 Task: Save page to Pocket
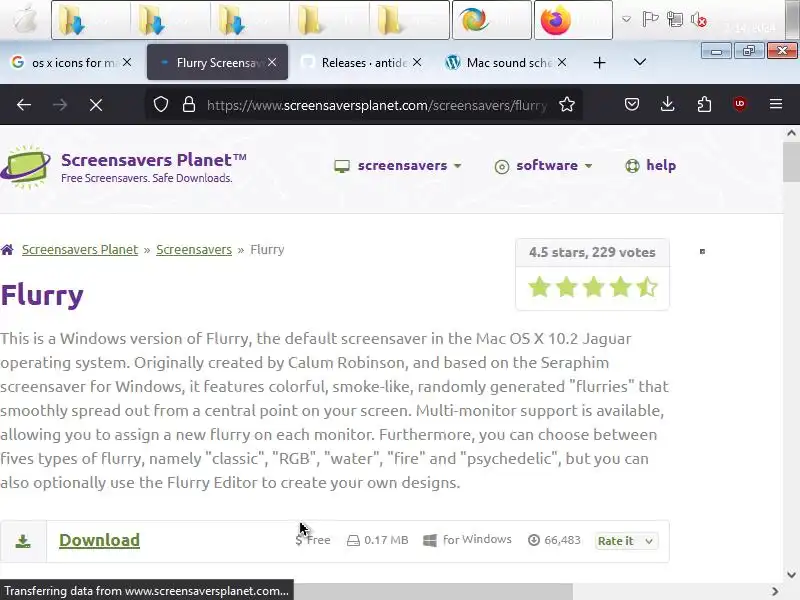[x=632, y=105]
